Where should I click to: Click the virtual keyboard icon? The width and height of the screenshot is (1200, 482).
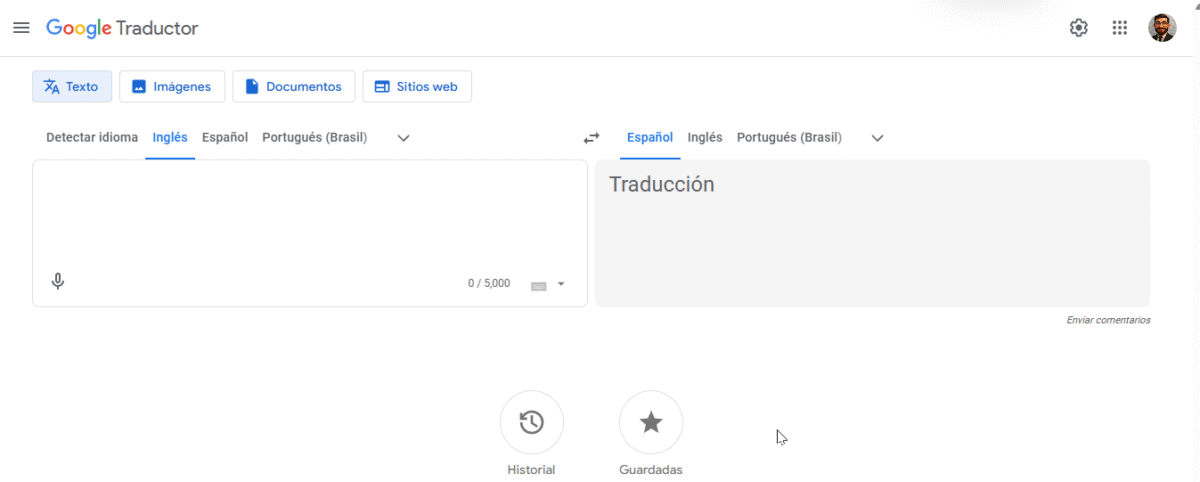tap(539, 285)
